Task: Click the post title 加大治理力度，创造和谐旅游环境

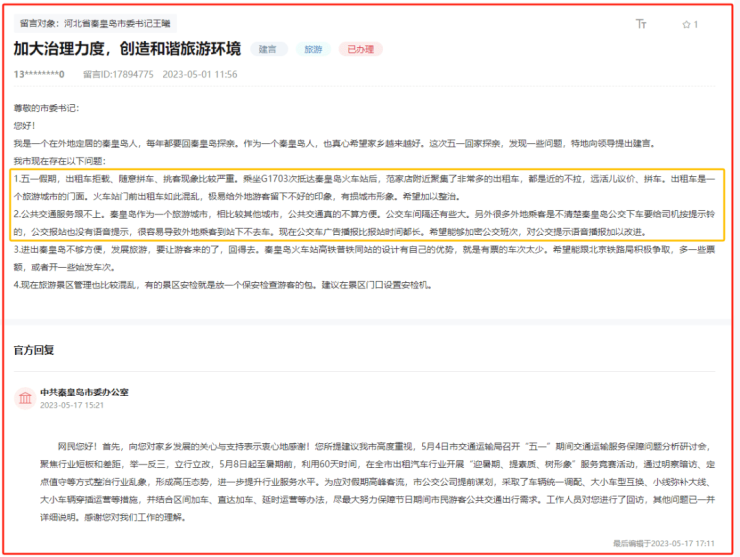Action: 127,49
